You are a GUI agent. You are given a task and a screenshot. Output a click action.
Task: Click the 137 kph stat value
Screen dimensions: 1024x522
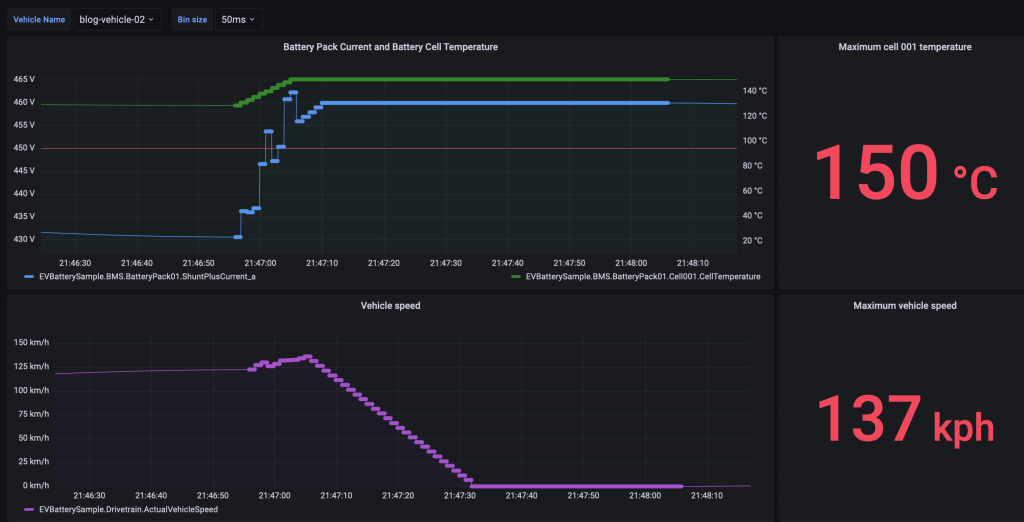(x=905, y=419)
